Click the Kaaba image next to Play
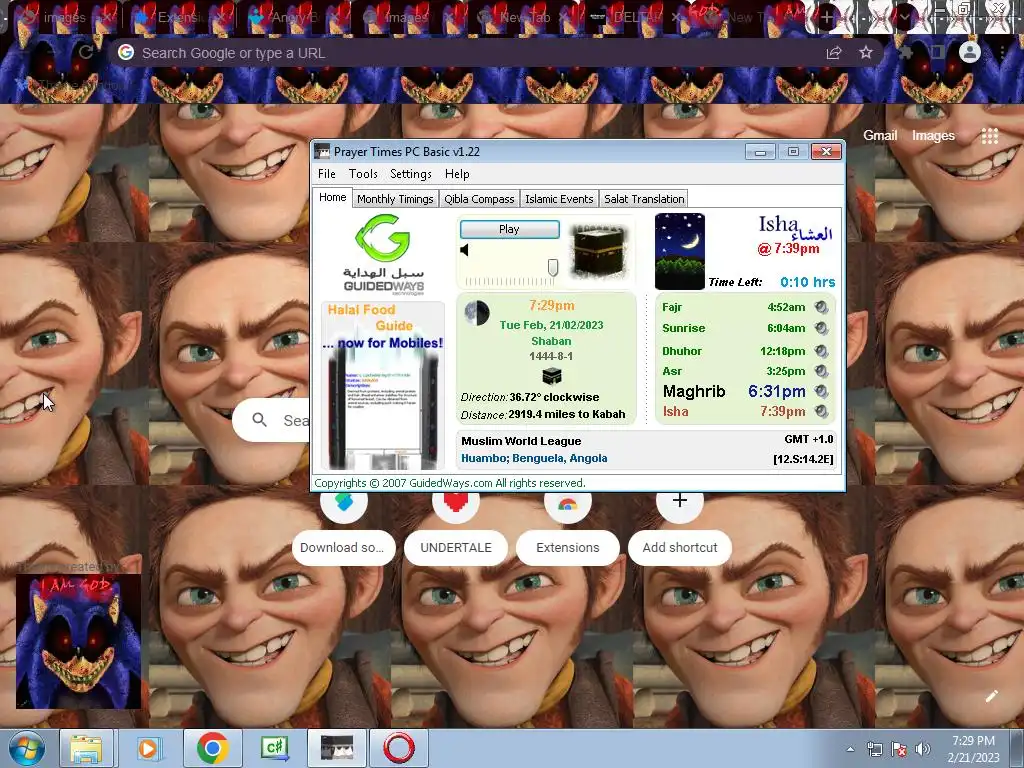This screenshot has width=1024, height=768. point(598,252)
